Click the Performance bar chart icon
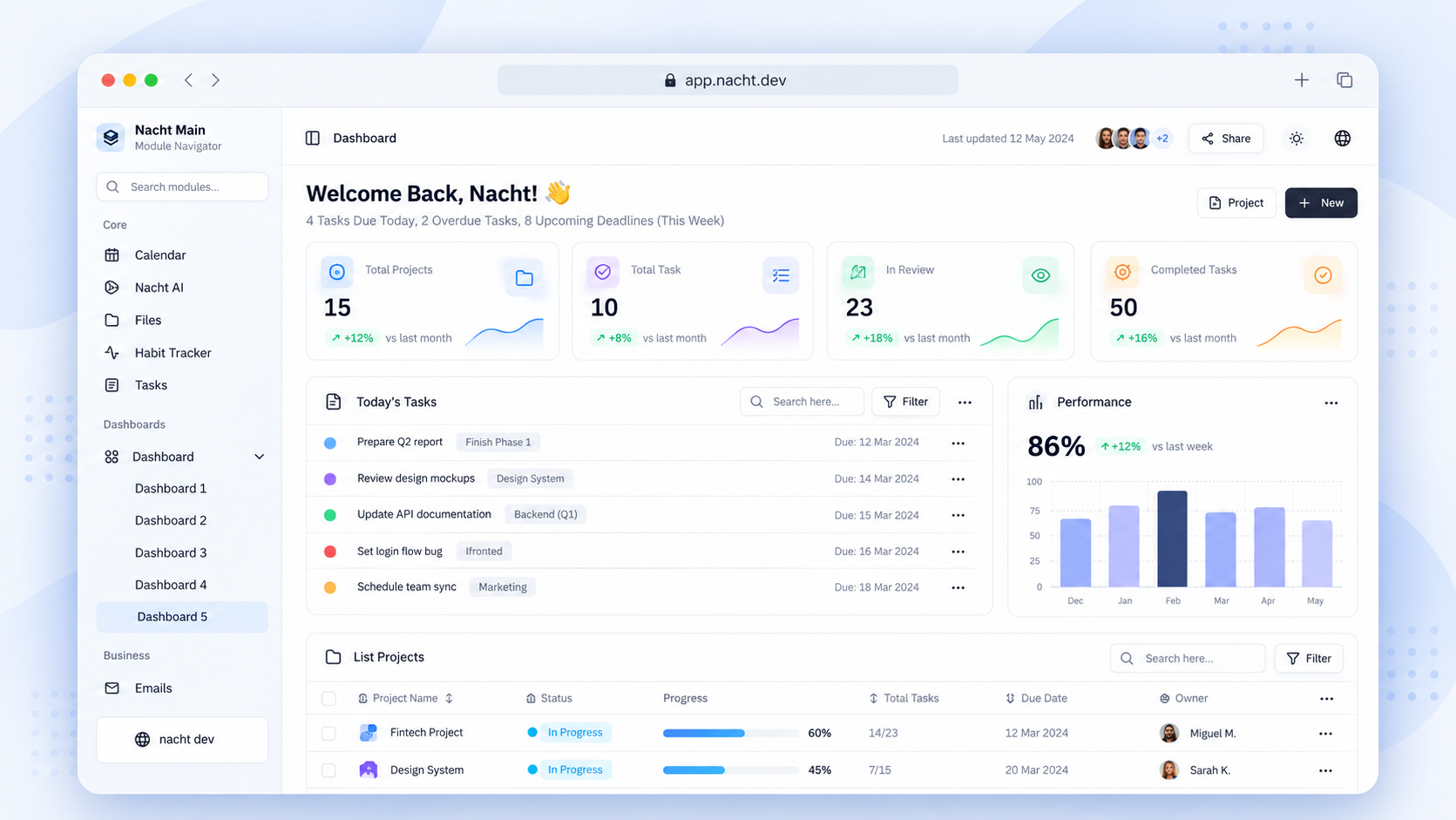The height and width of the screenshot is (820, 1456). [1035, 402]
